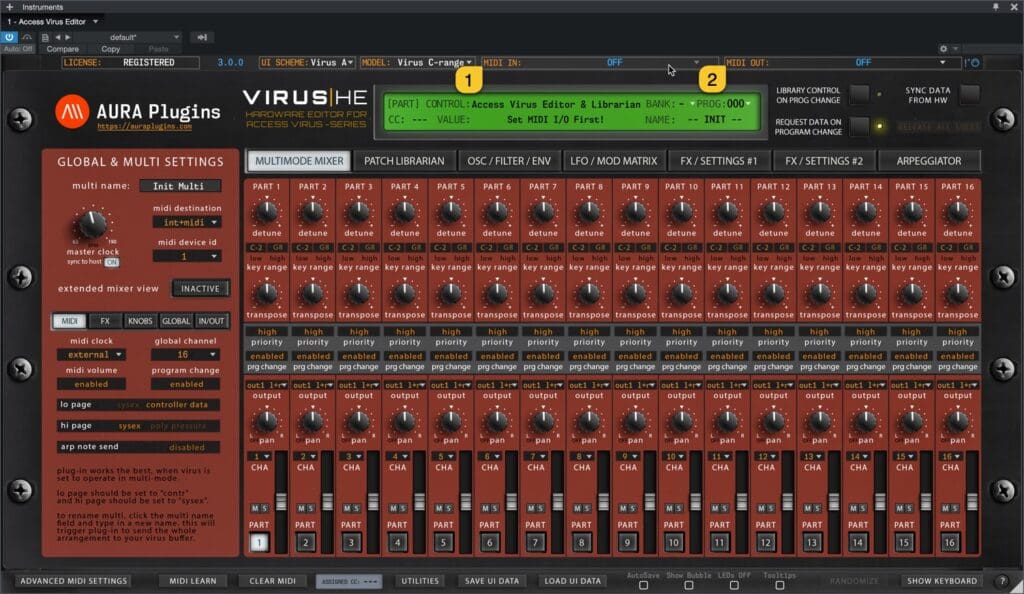The height and width of the screenshot is (594, 1024).
Task: Switch to ARPEGGIATOR tab
Action: click(929, 161)
